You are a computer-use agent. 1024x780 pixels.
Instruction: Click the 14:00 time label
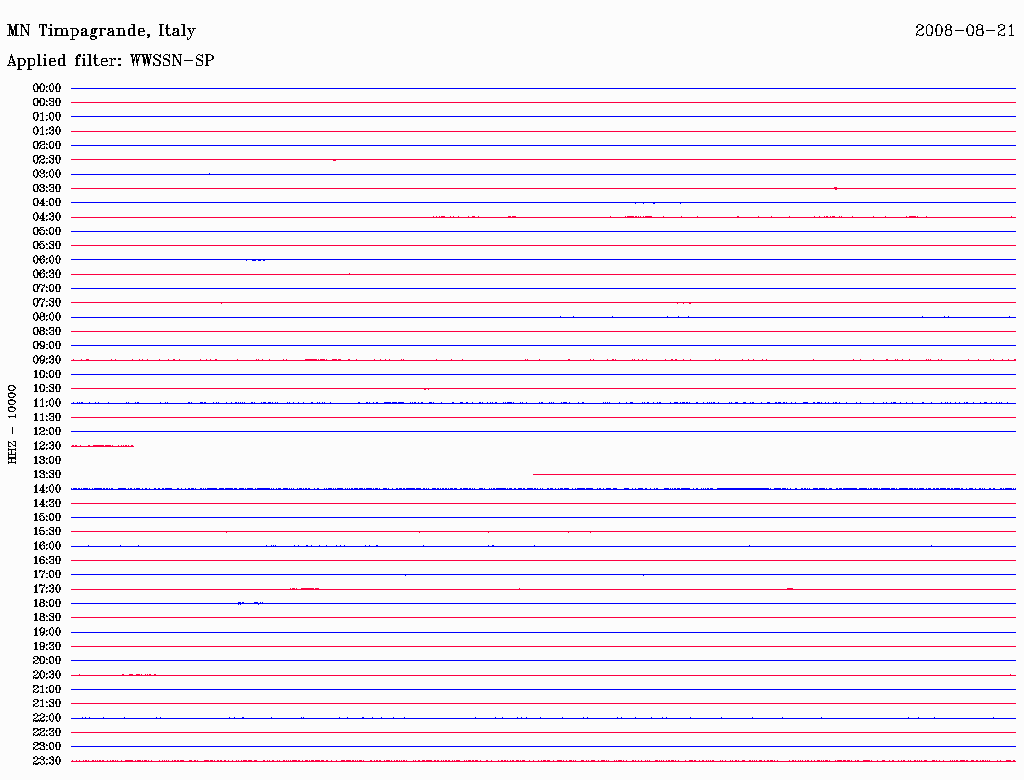[x=47, y=489]
